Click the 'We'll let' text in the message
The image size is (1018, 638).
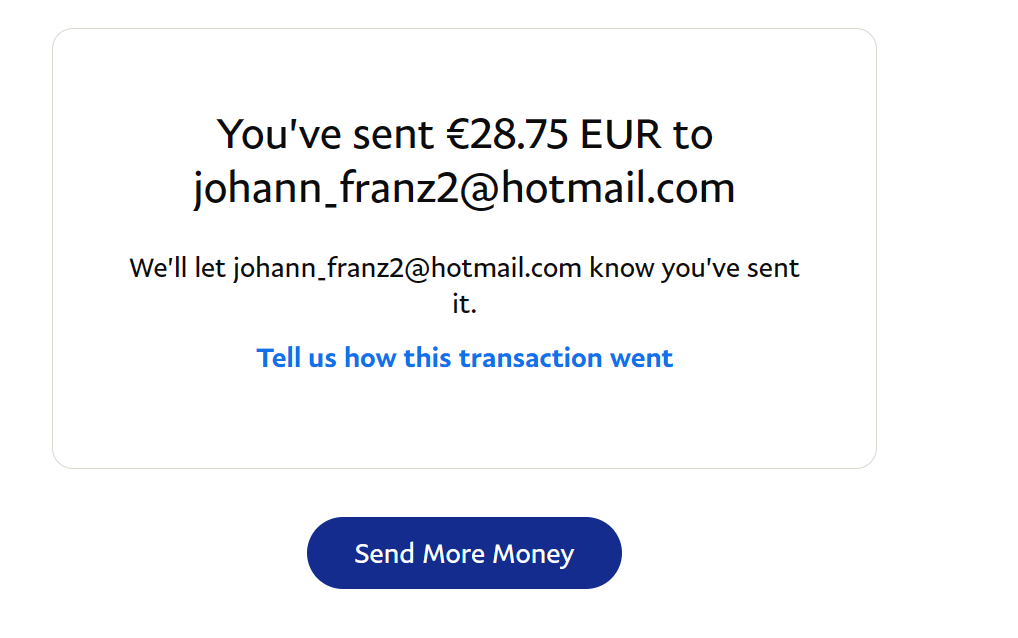[177, 268]
